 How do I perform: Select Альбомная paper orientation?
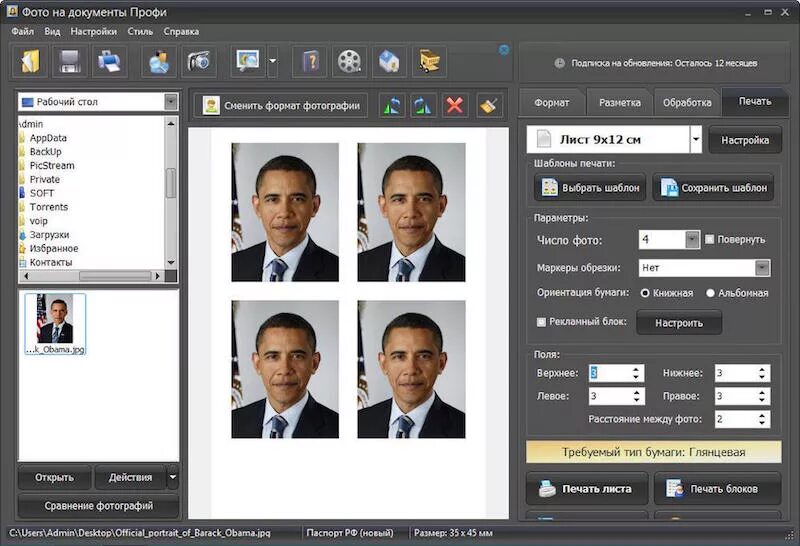(710, 293)
